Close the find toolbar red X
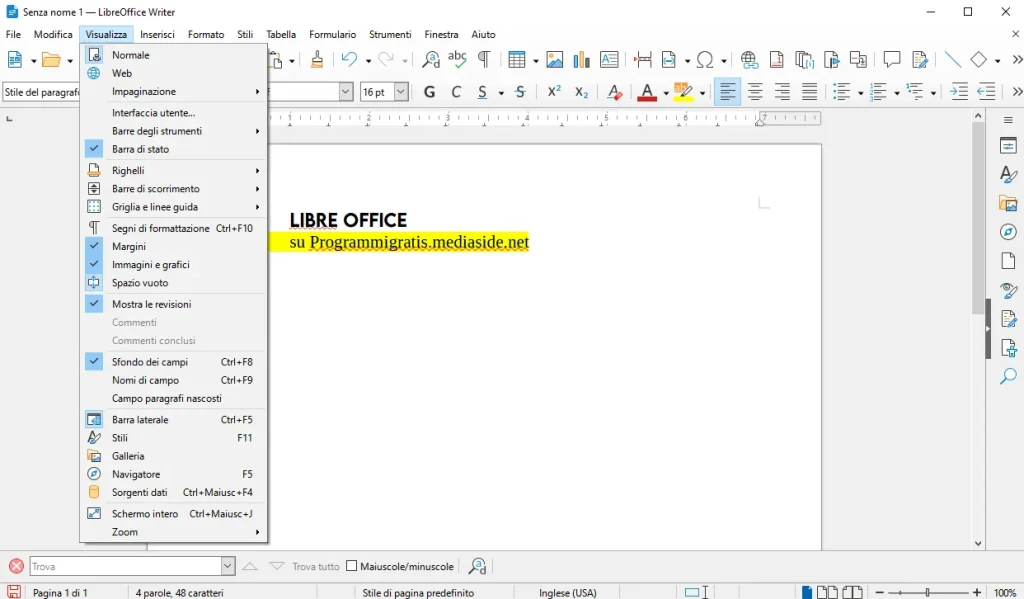 point(16,566)
